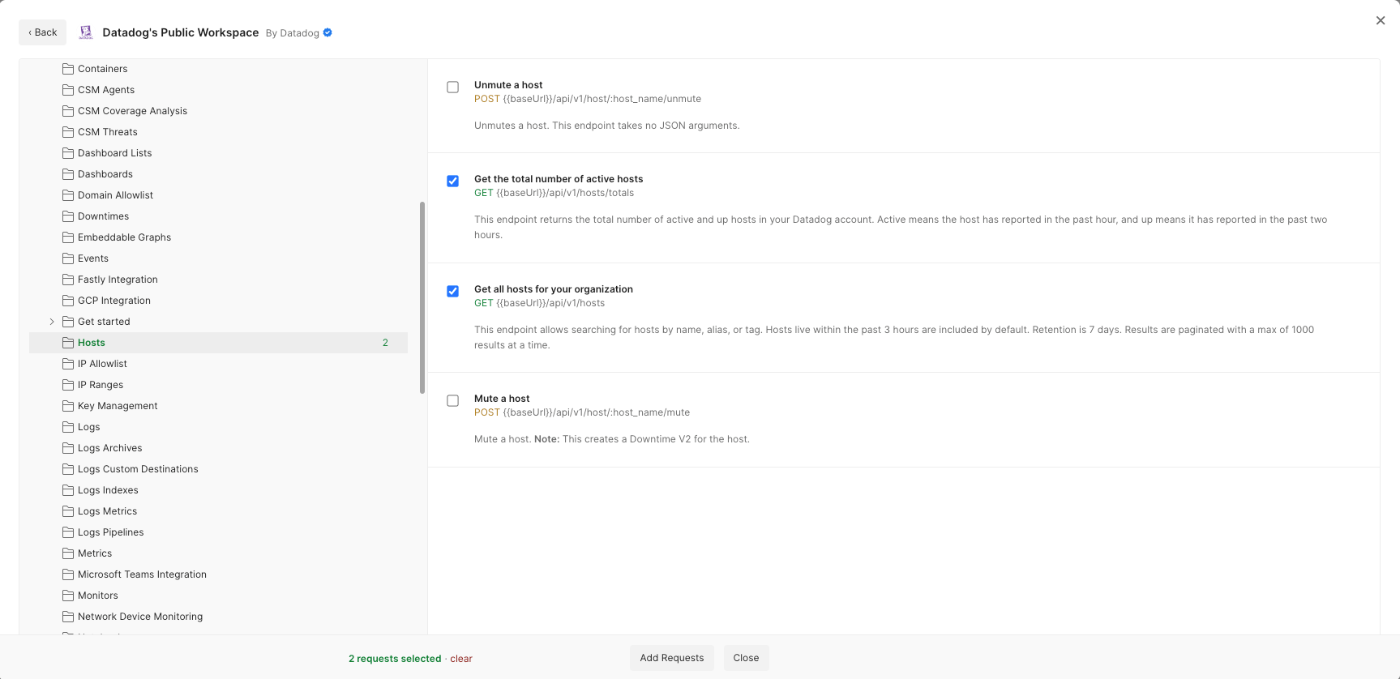Click the GCP Integration folder icon
This screenshot has height=679, width=1400.
(68, 301)
